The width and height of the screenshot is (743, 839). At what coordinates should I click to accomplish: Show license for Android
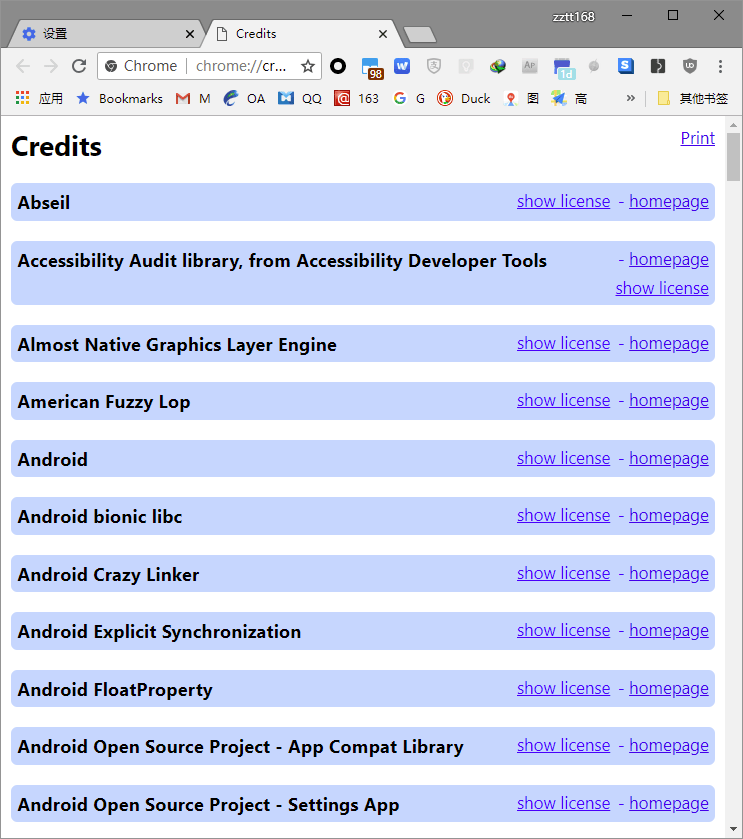(563, 458)
